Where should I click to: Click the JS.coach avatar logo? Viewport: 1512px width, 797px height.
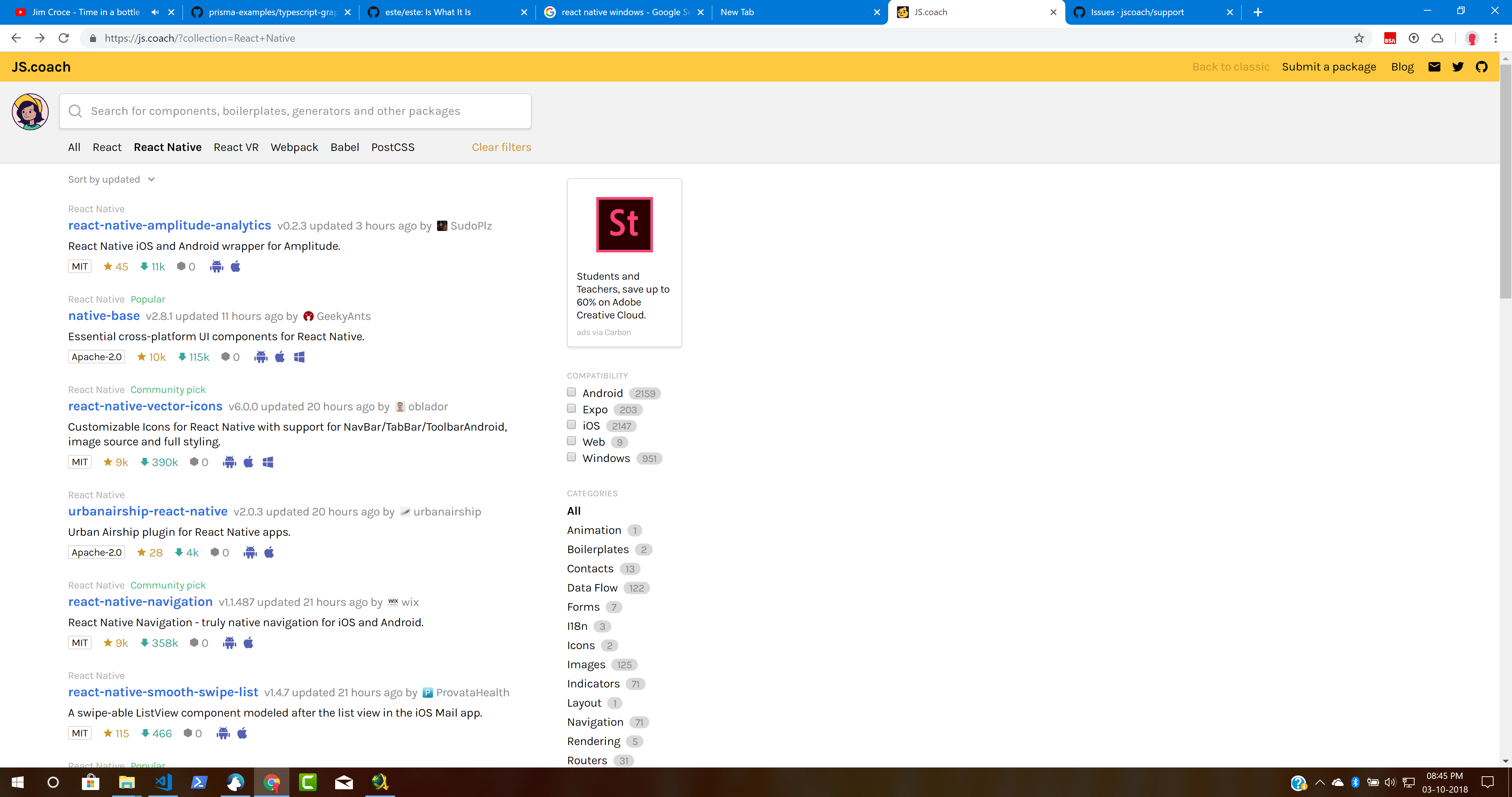(30, 111)
